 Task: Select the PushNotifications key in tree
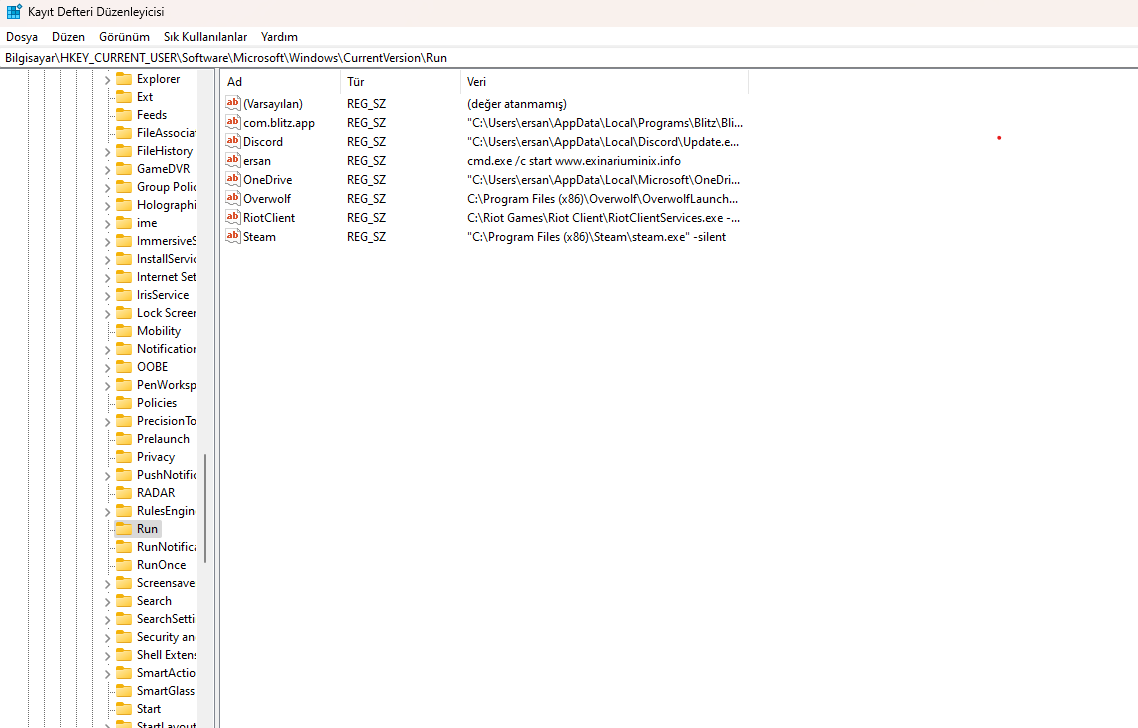coord(166,475)
